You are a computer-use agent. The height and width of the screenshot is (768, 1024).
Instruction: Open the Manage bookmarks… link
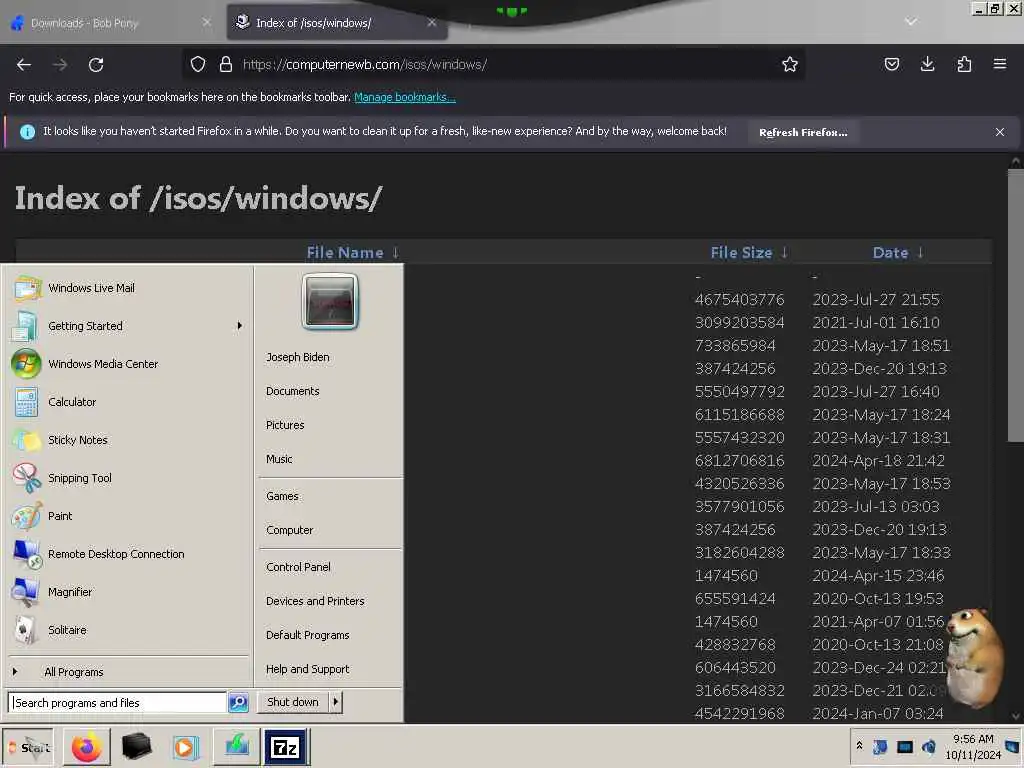click(405, 97)
